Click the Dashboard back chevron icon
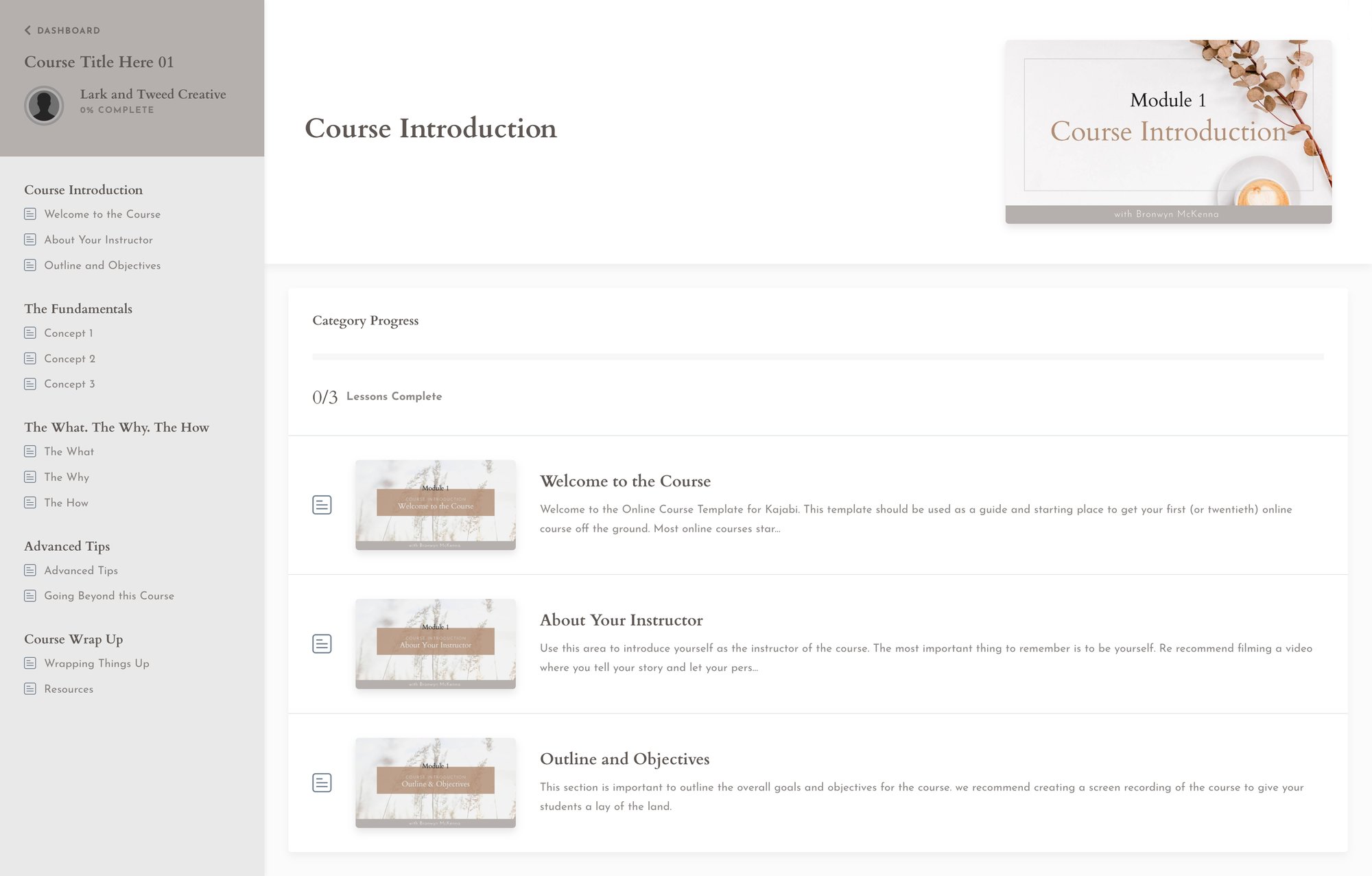Image resolution: width=1372 pixels, height=876 pixels. pyautogui.click(x=27, y=30)
